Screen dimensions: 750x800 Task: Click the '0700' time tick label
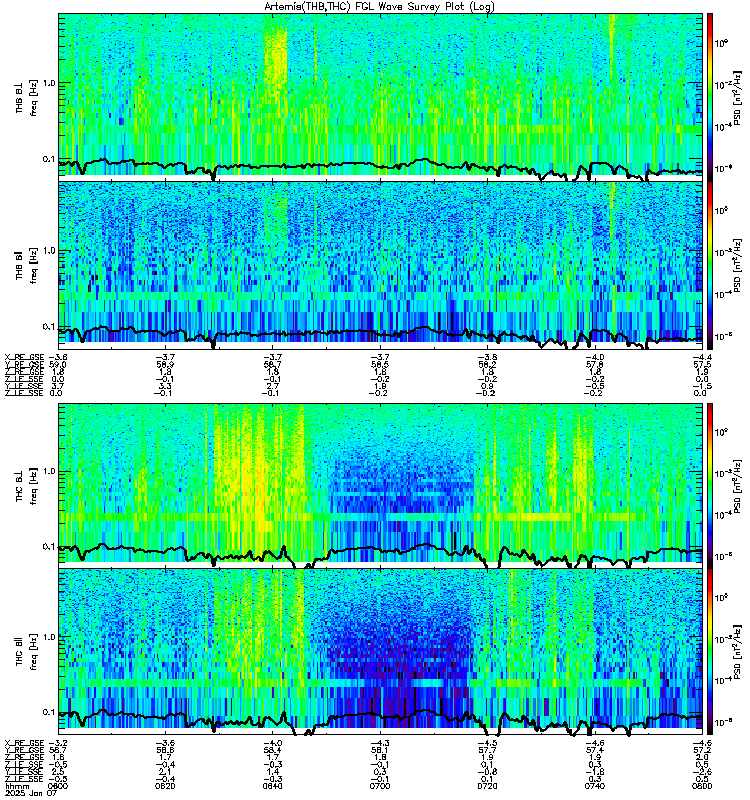point(380,786)
